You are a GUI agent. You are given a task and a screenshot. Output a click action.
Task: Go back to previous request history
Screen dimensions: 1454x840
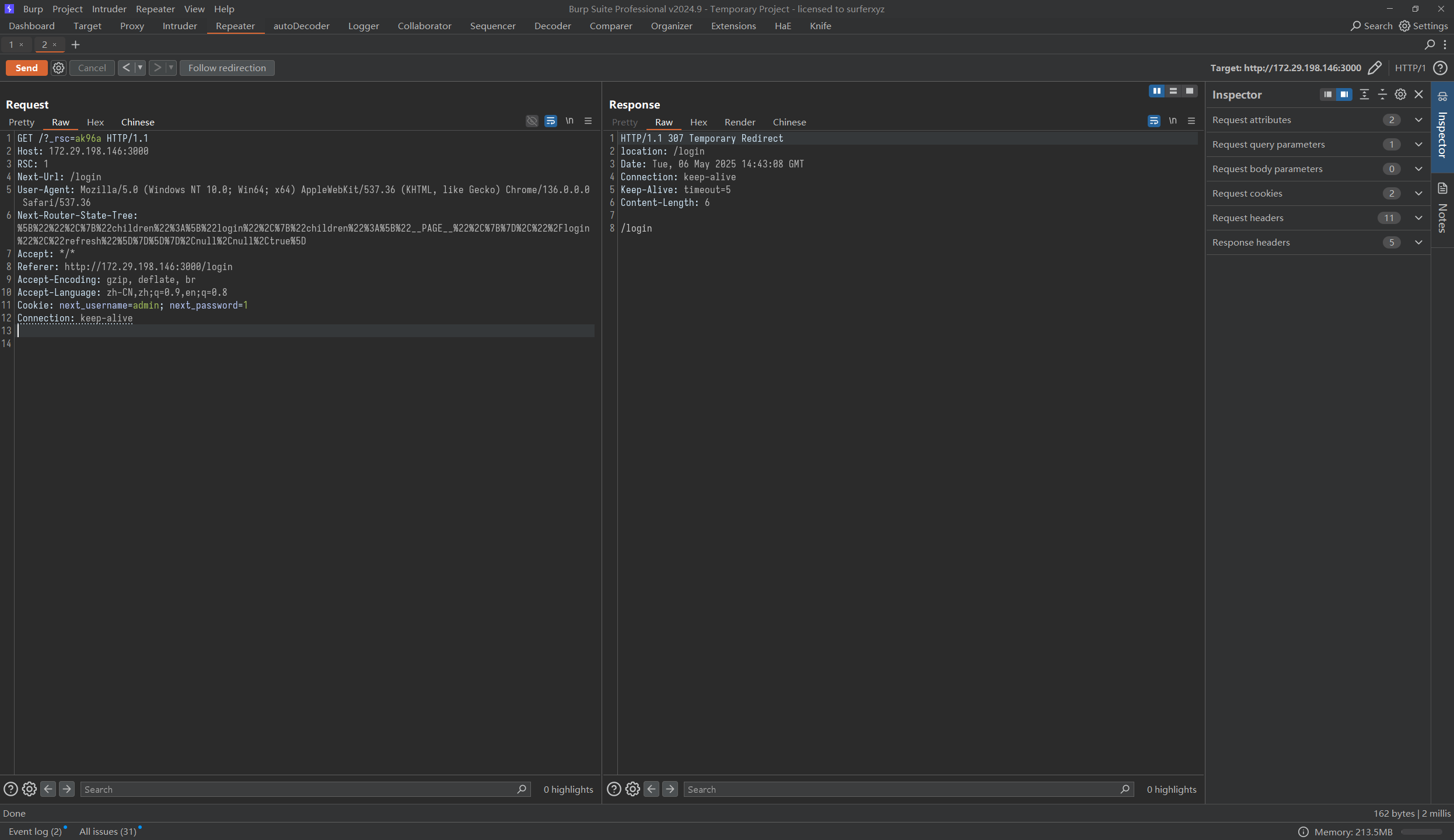tap(126, 68)
